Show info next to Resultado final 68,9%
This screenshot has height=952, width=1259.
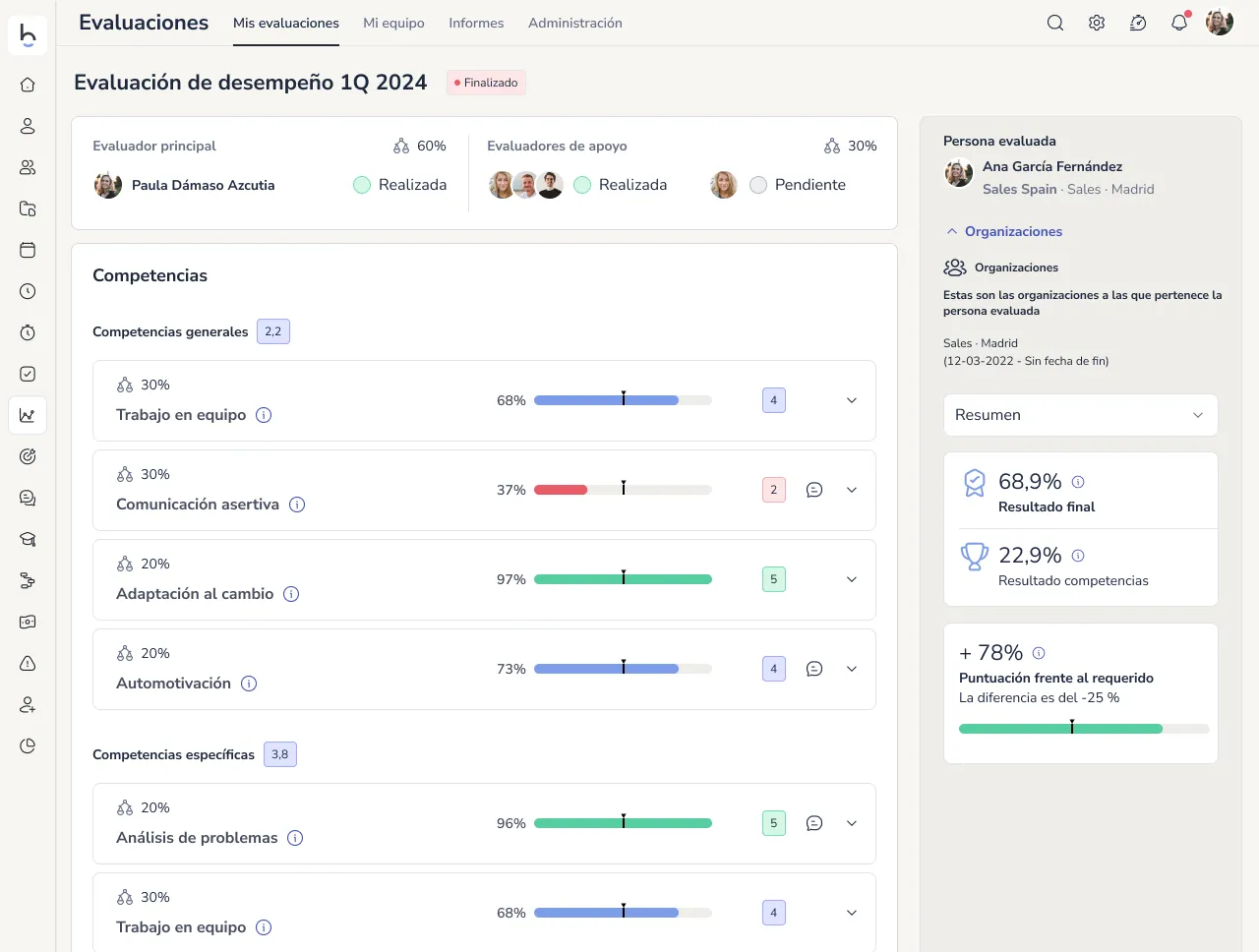pyautogui.click(x=1078, y=482)
